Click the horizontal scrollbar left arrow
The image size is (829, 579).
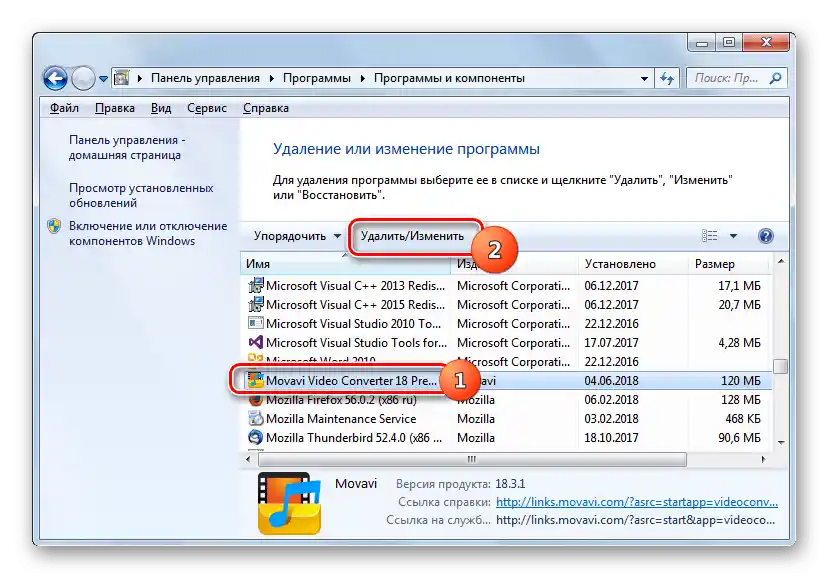(x=248, y=459)
